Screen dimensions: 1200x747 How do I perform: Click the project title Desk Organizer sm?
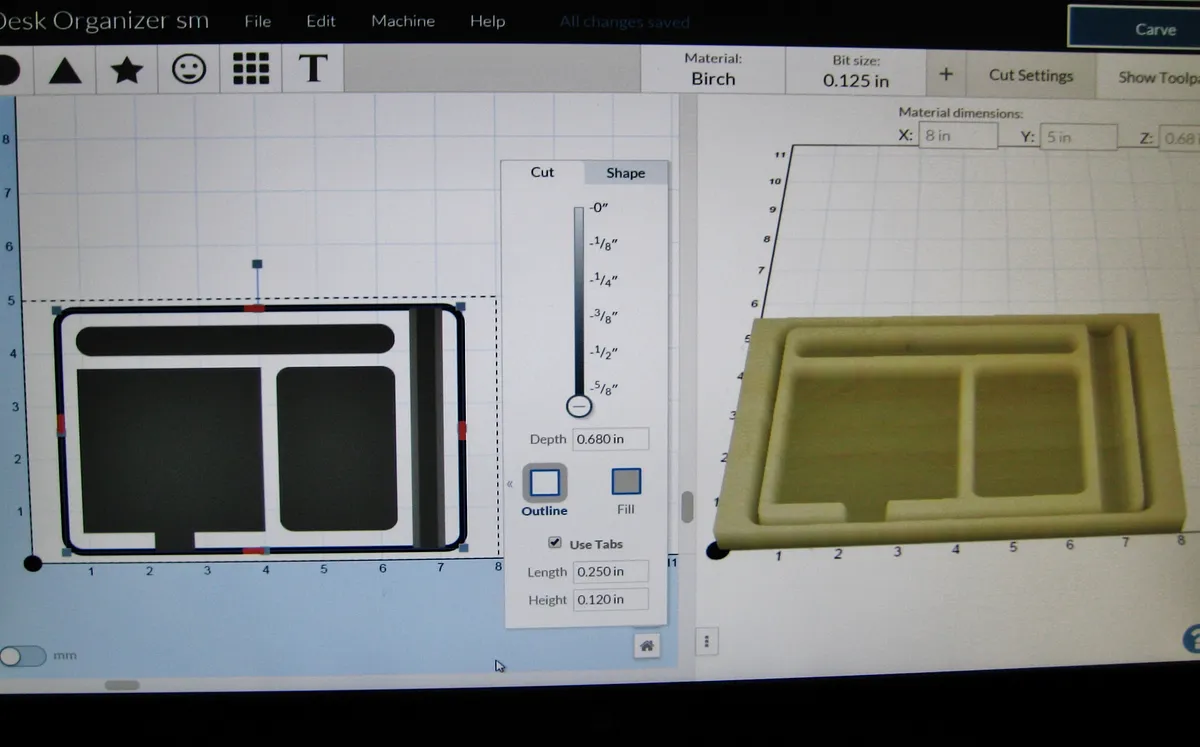point(104,20)
